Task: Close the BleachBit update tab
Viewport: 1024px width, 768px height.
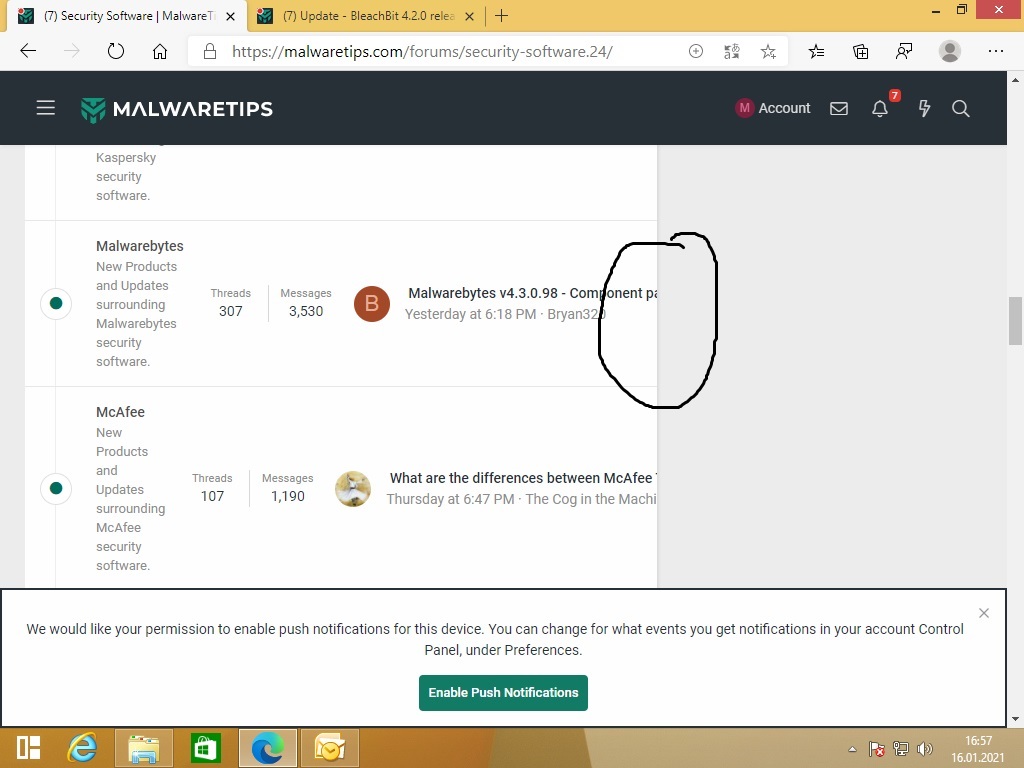Action: (469, 16)
